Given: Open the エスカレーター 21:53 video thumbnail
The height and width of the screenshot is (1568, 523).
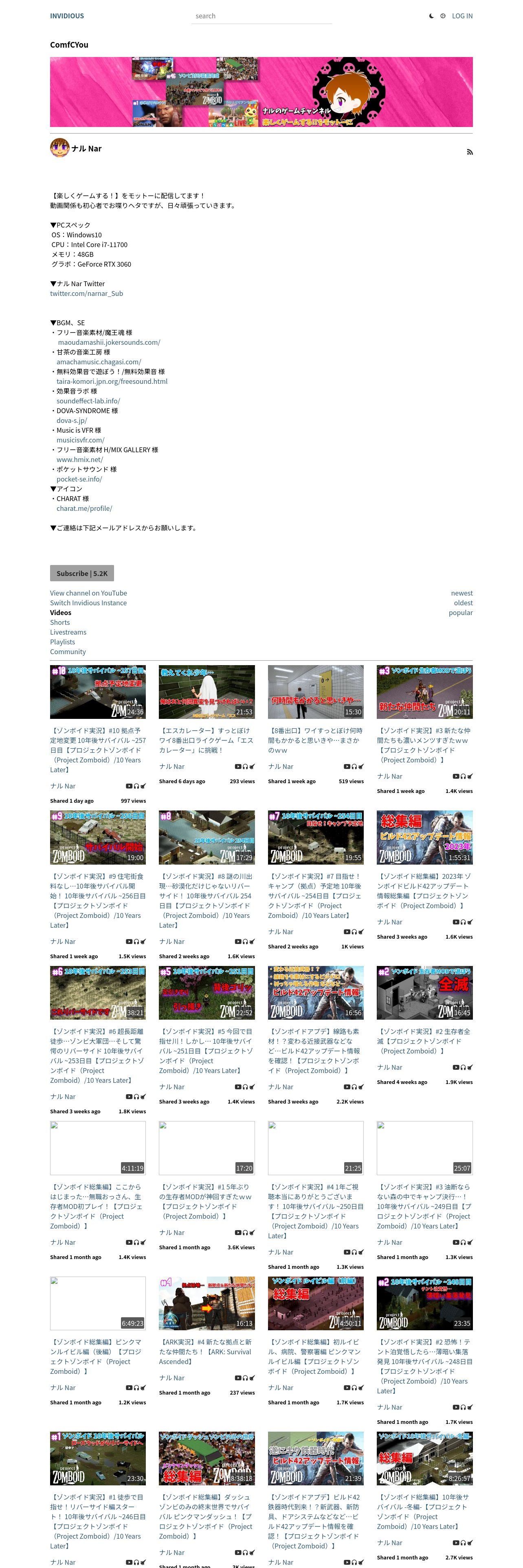Looking at the screenshot, I should pyautogui.click(x=207, y=692).
